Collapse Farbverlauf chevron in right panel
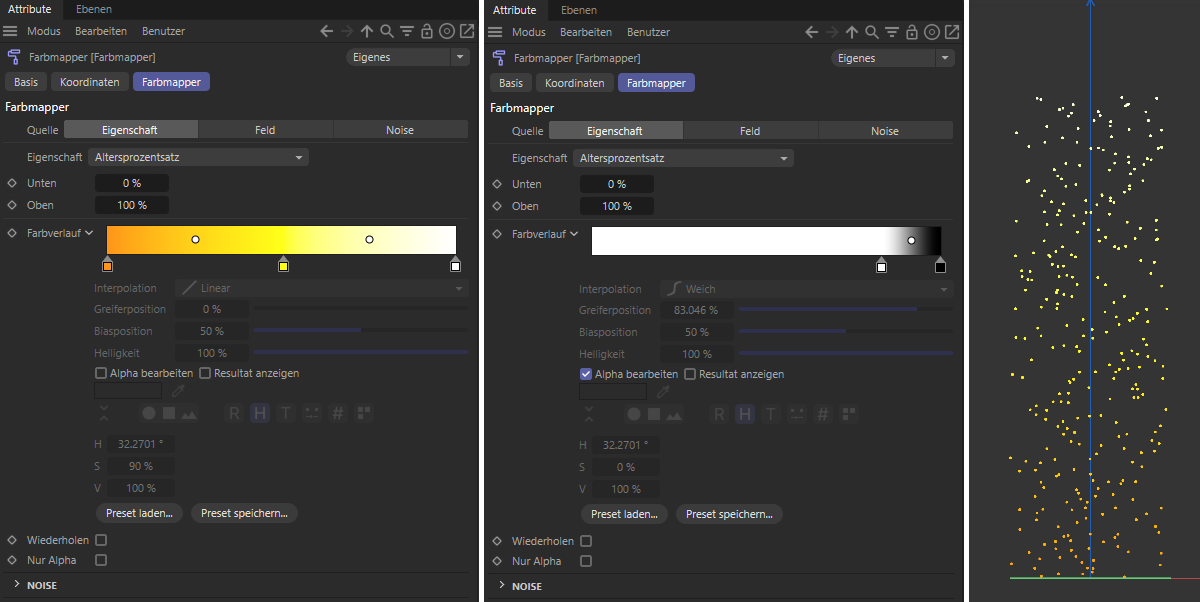This screenshot has height=602, width=1200. 574,234
